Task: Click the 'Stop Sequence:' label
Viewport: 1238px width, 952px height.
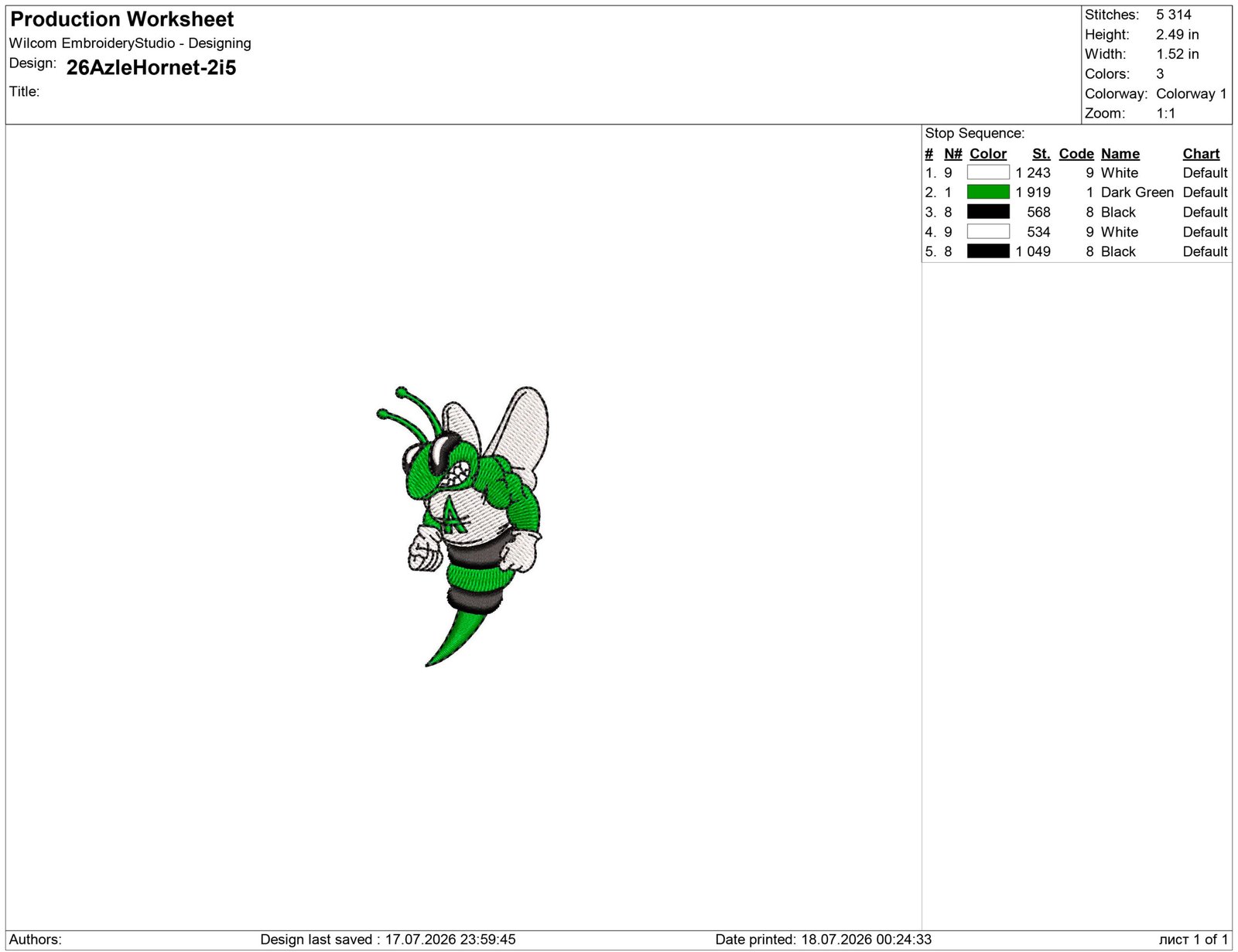Action: point(975,133)
